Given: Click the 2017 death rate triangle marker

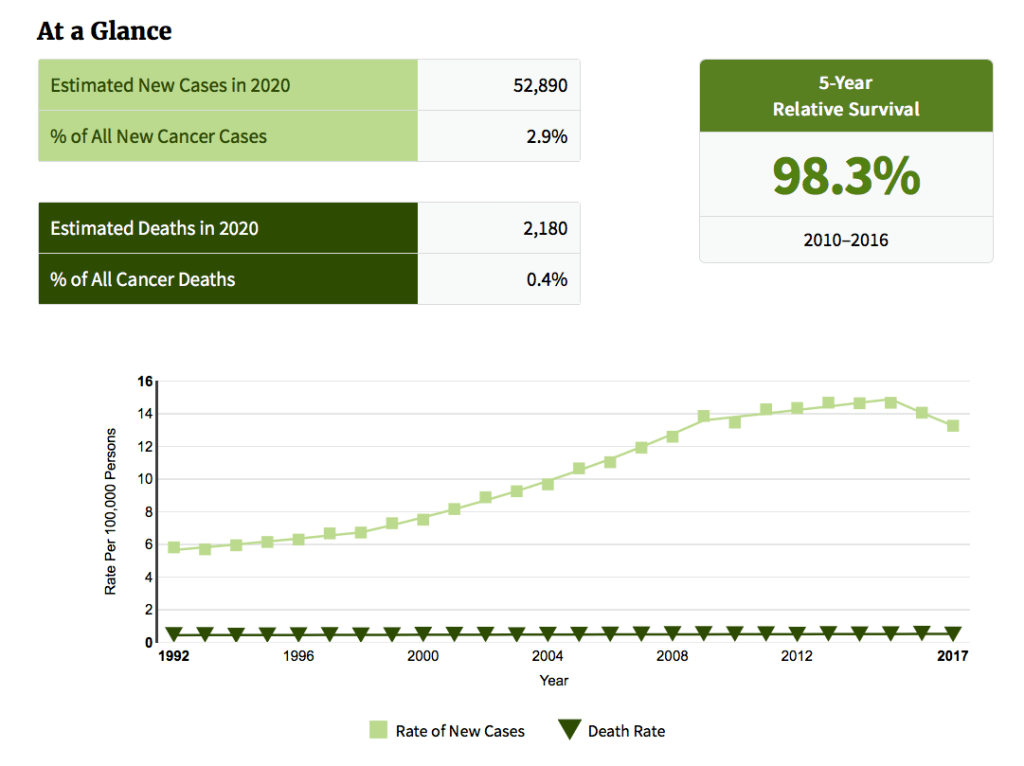Looking at the screenshot, I should click(953, 633).
